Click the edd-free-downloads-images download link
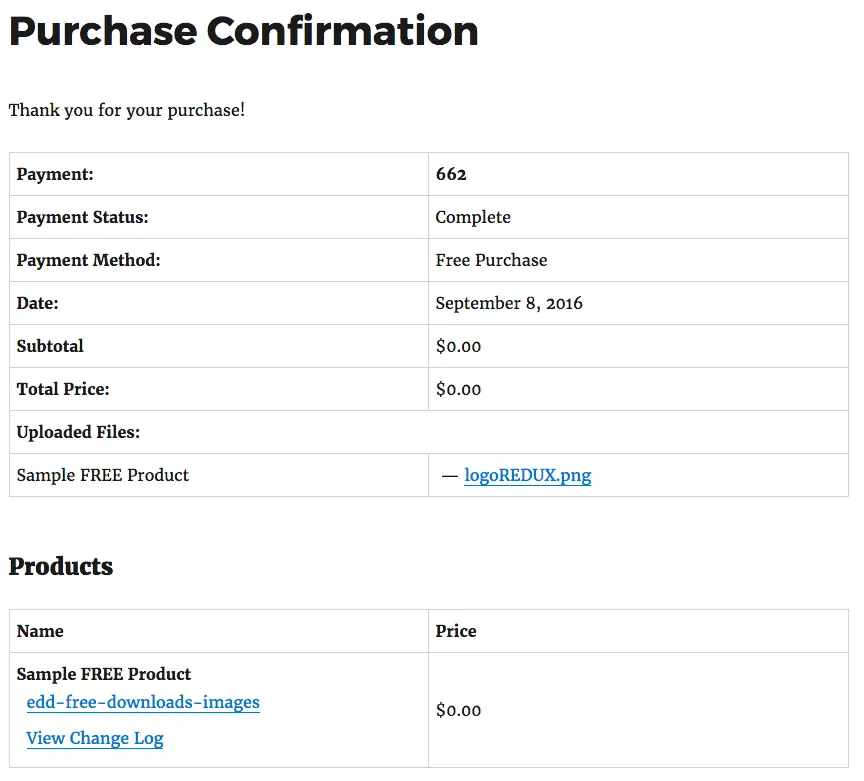Viewport: 864px width, 781px height. [143, 702]
